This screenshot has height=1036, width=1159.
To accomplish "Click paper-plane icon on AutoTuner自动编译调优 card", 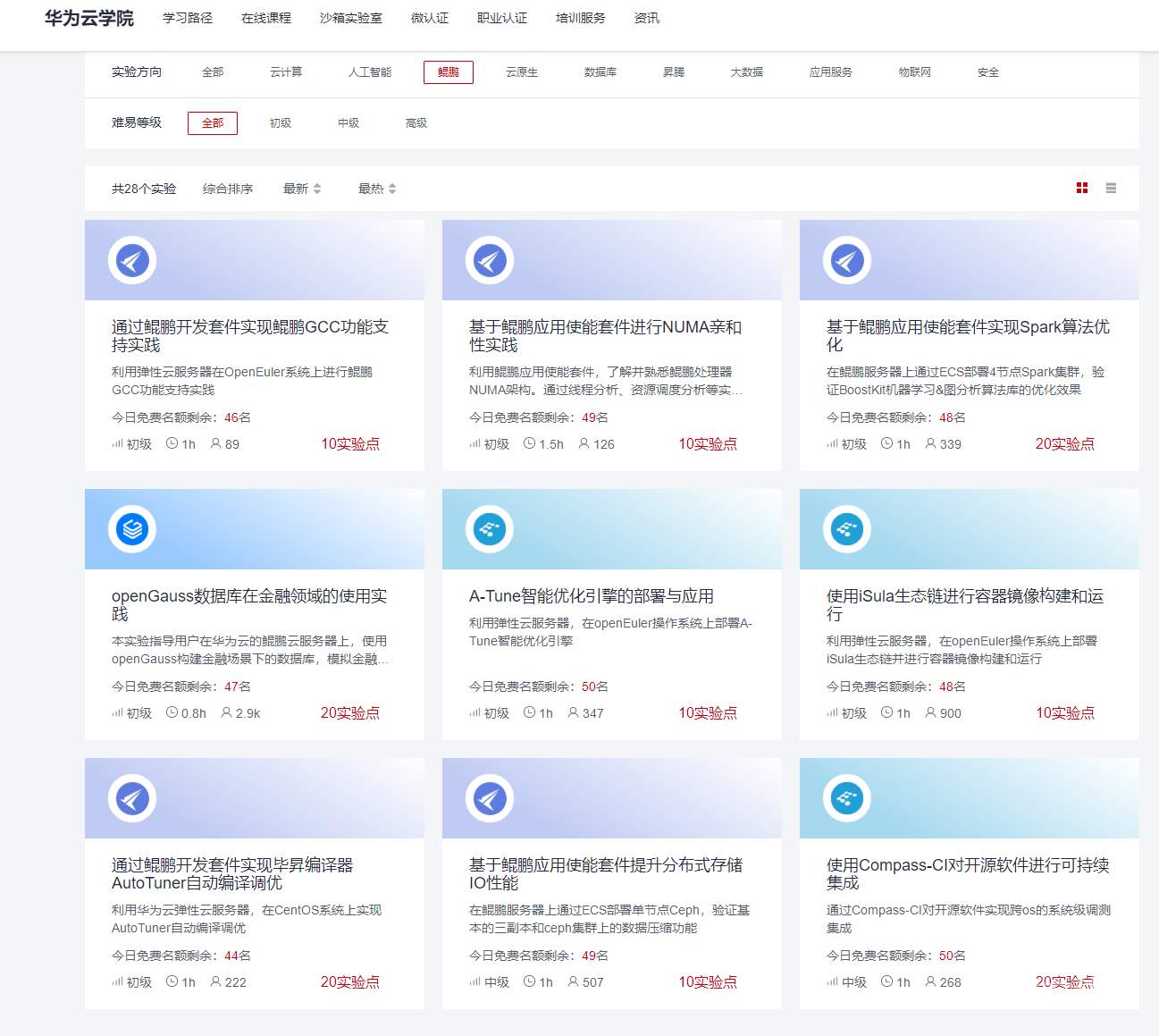I will (x=132, y=798).
